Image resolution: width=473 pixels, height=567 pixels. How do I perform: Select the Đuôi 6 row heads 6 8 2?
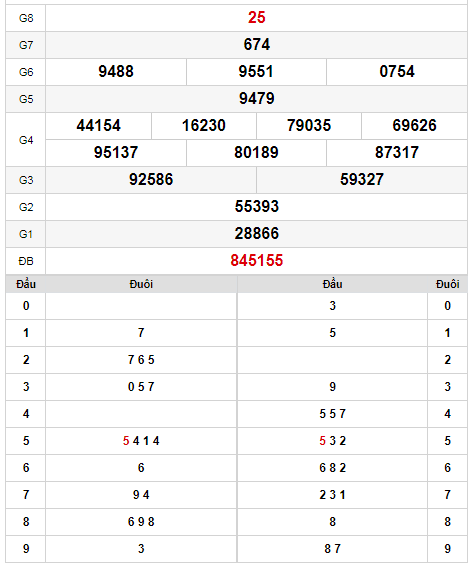pyautogui.click(x=332, y=468)
